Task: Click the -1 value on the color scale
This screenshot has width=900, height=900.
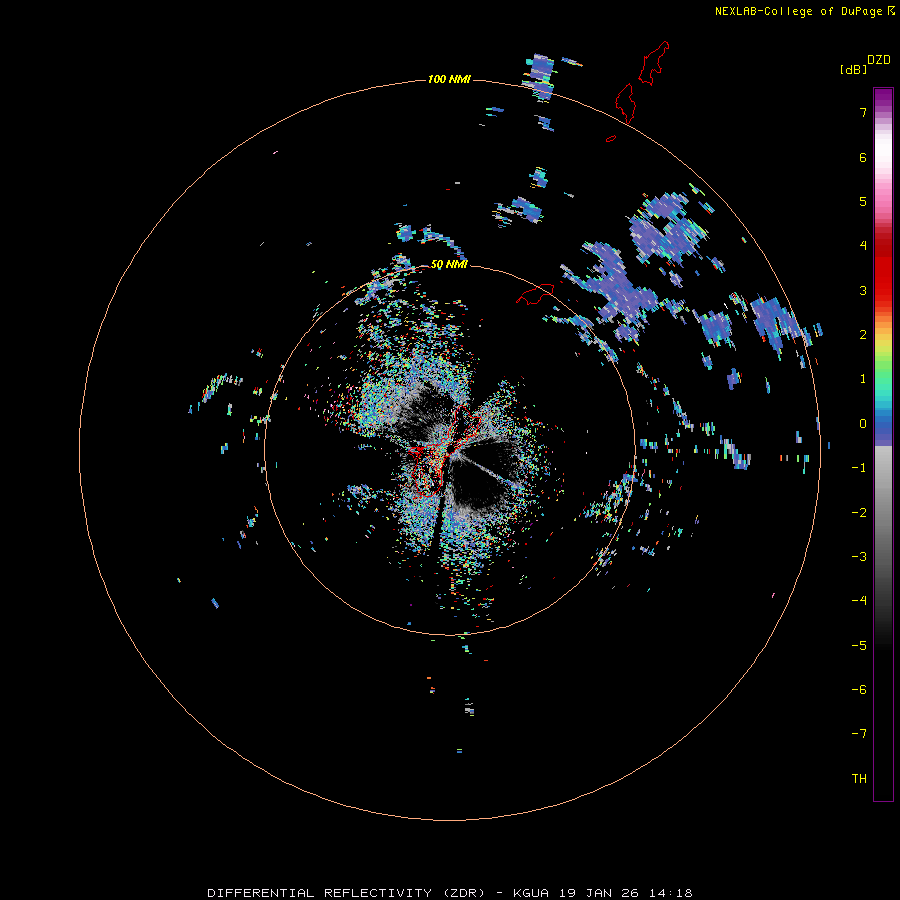Action: click(859, 468)
